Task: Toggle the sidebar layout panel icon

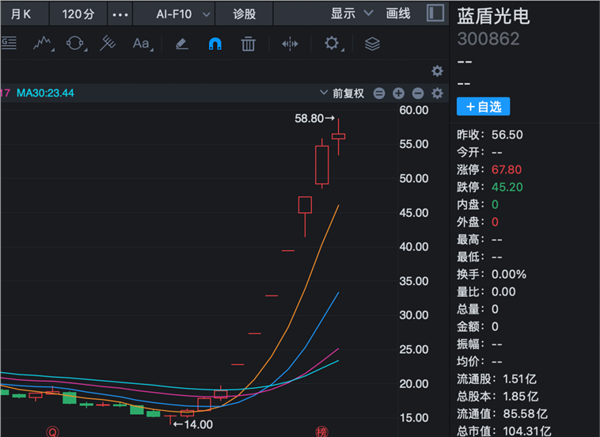Action: point(435,13)
